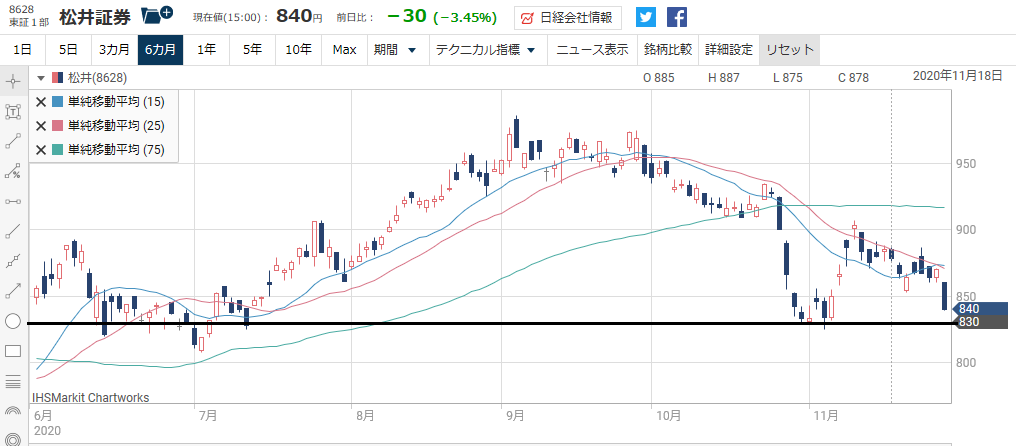Image resolution: width=1016 pixels, height=446 pixels.
Task: Select the arrow line tool
Action: coord(13,291)
